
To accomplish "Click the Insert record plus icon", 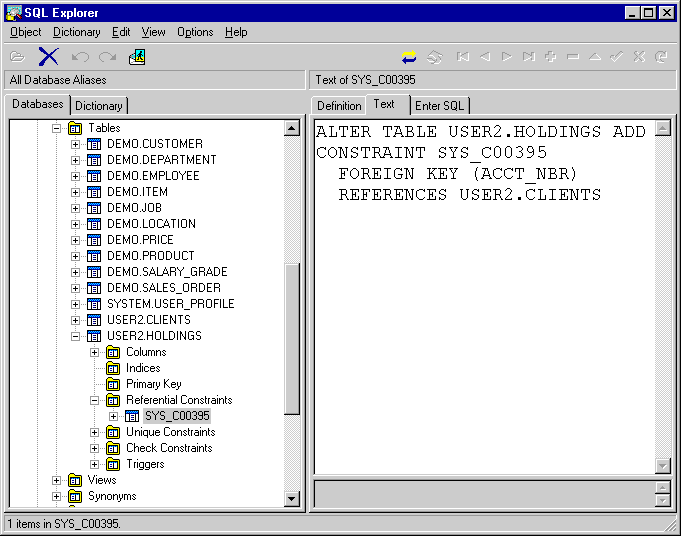I will pos(551,56).
